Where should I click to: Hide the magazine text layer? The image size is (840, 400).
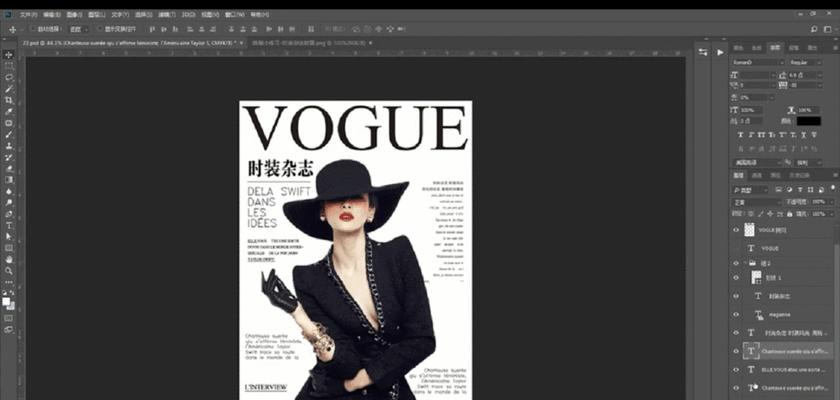click(736, 314)
